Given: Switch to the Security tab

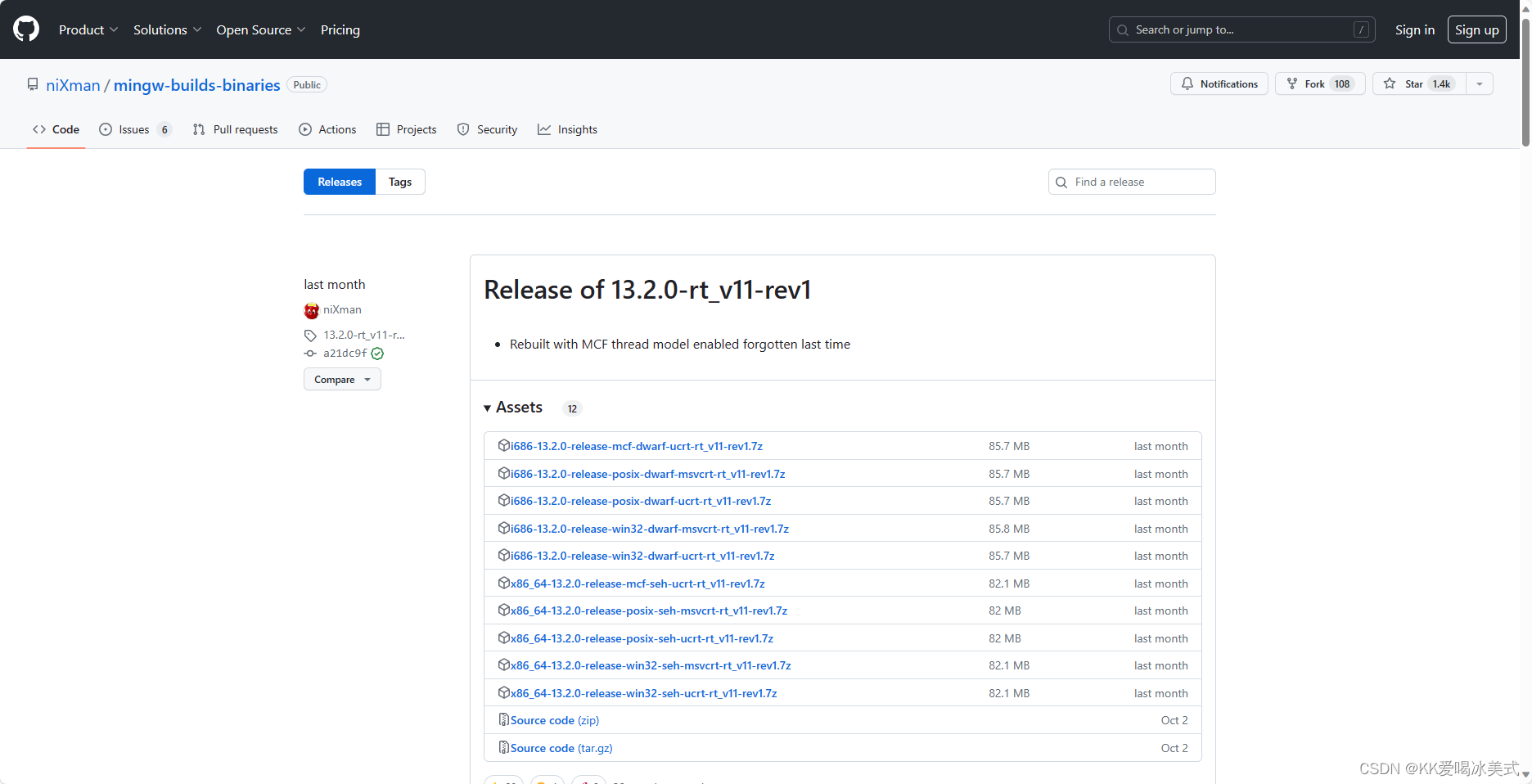Looking at the screenshot, I should [x=487, y=129].
